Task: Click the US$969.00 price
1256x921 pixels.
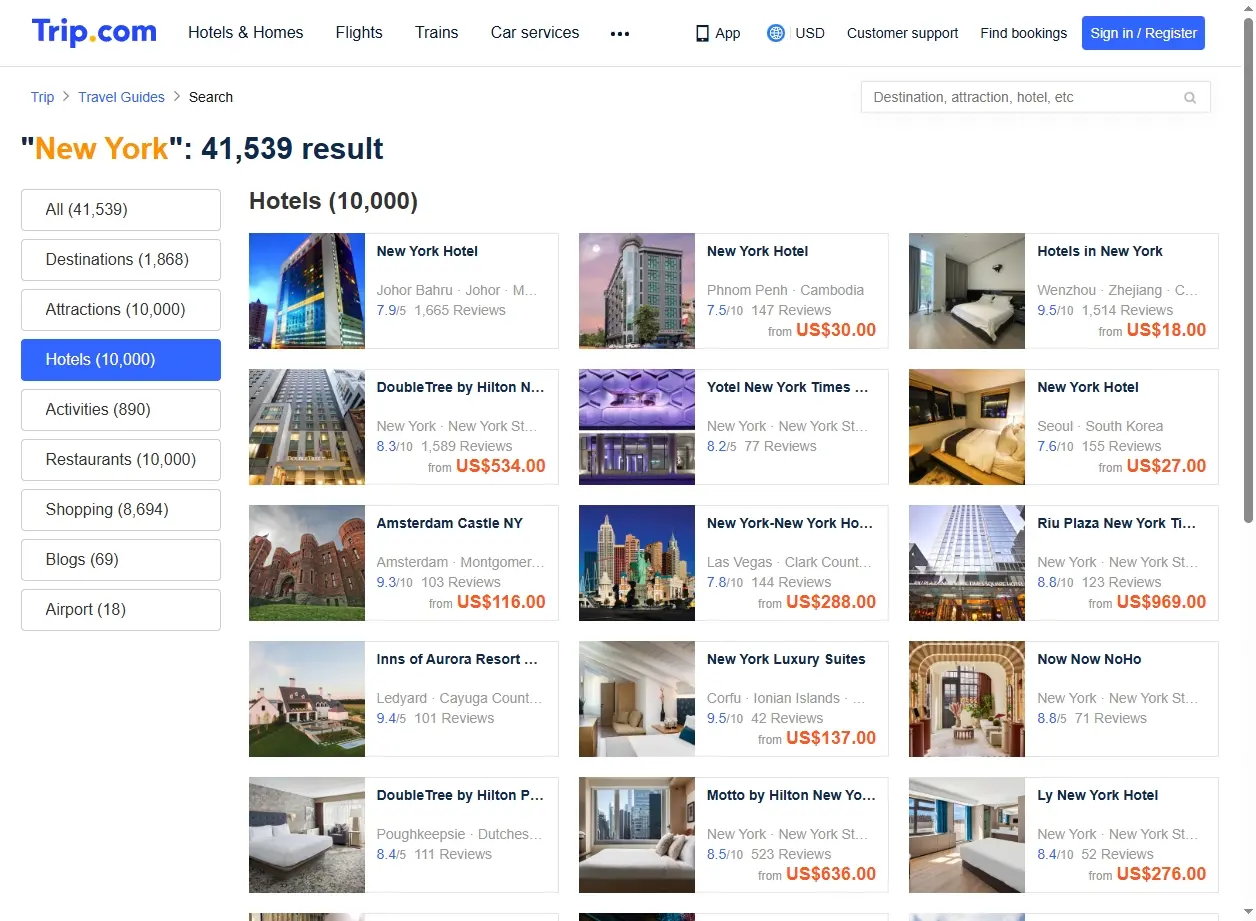Action: click(1161, 602)
